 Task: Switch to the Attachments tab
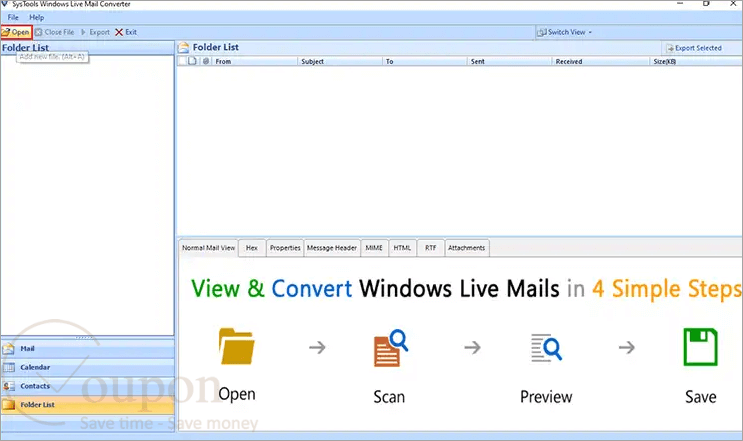(x=467, y=248)
